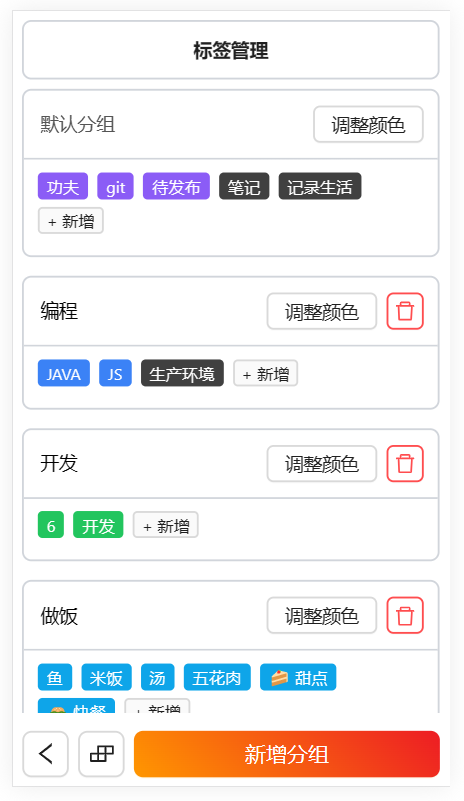Select the 五花肉 tag
The image size is (464, 801).
coord(217,677)
